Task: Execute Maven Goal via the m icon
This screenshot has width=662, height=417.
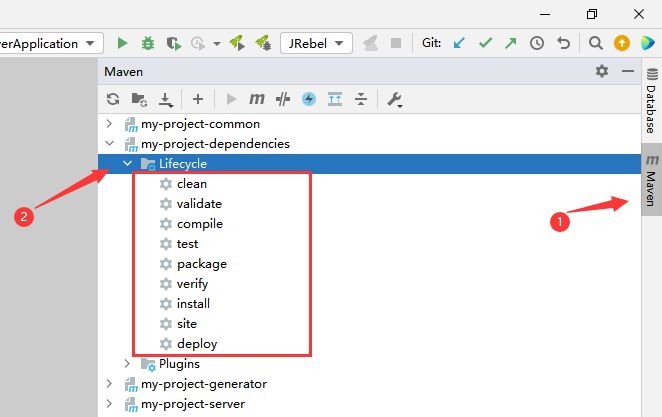Action: (257, 99)
